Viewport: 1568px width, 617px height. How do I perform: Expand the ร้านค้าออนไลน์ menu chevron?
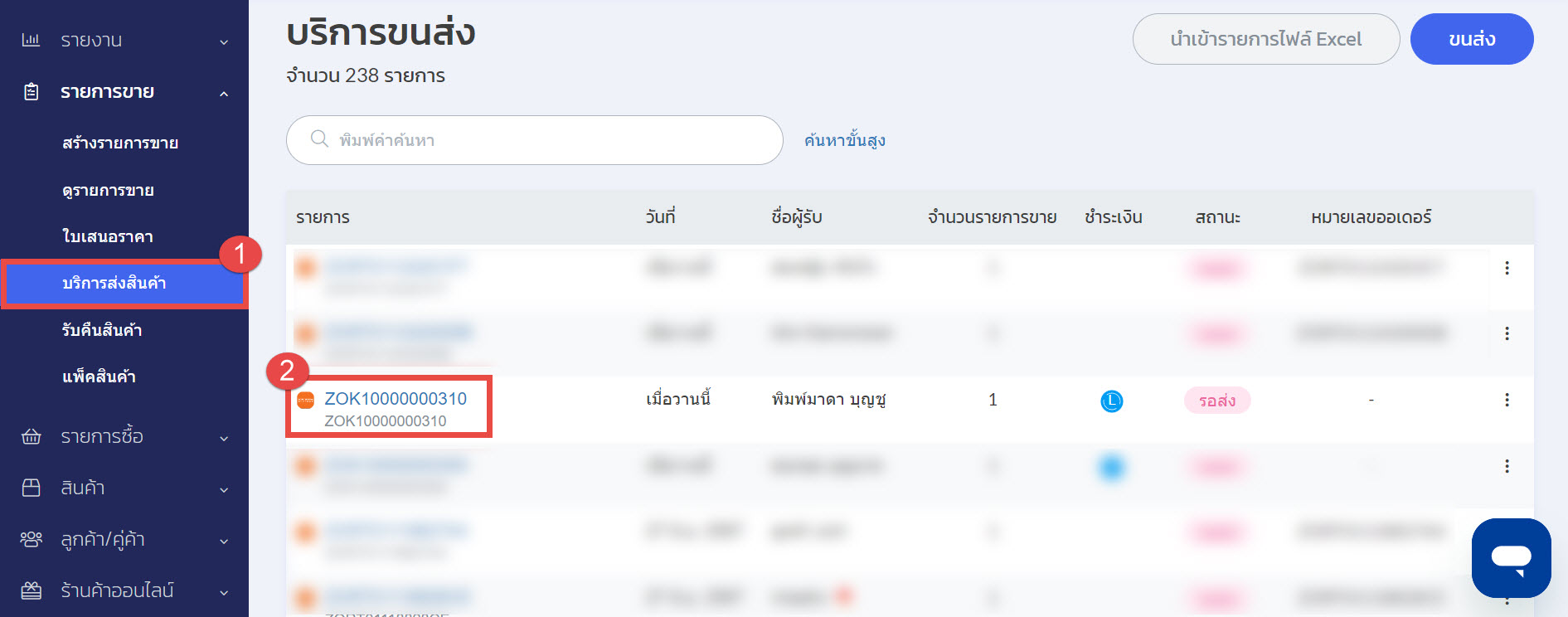click(224, 592)
